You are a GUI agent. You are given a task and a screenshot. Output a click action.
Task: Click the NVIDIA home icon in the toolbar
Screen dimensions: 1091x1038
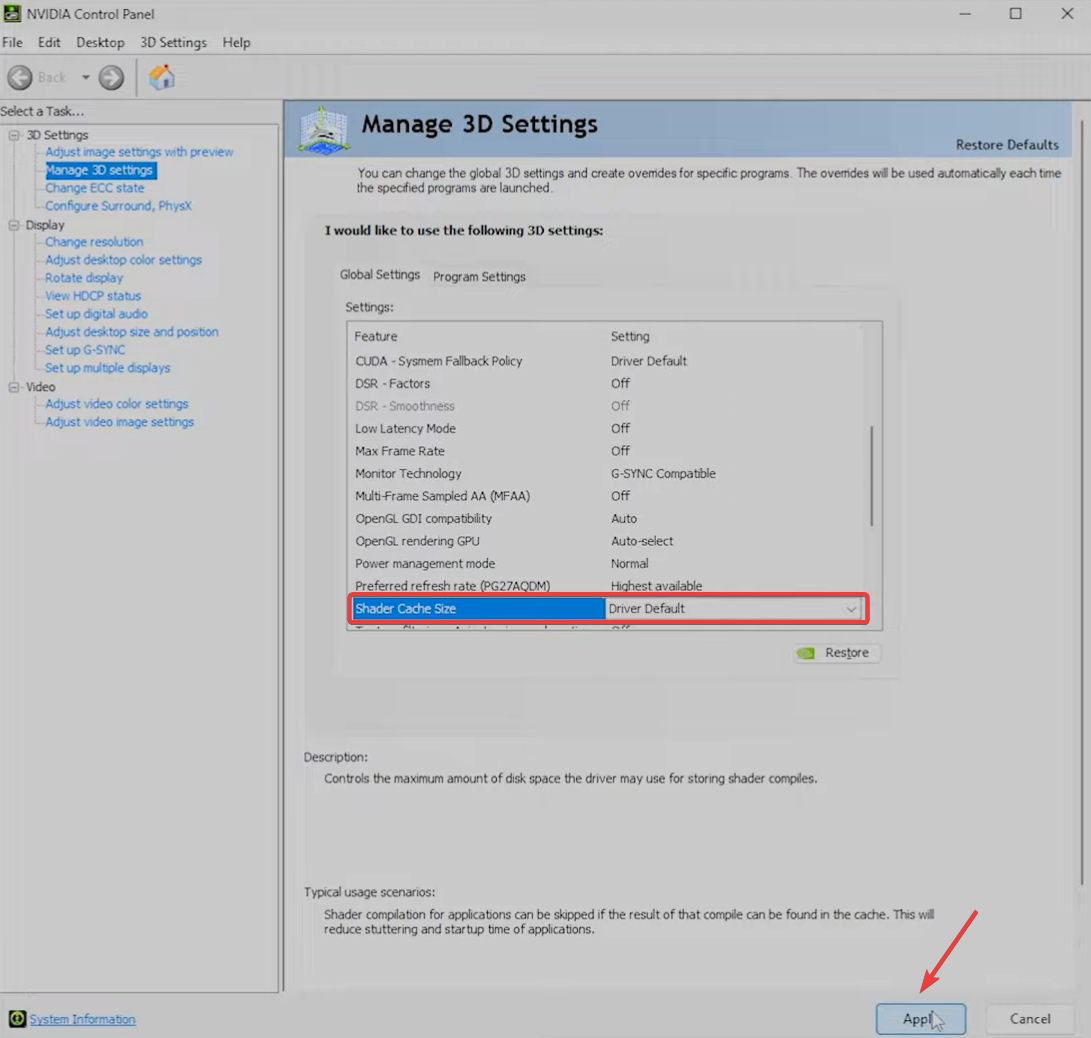pos(160,77)
